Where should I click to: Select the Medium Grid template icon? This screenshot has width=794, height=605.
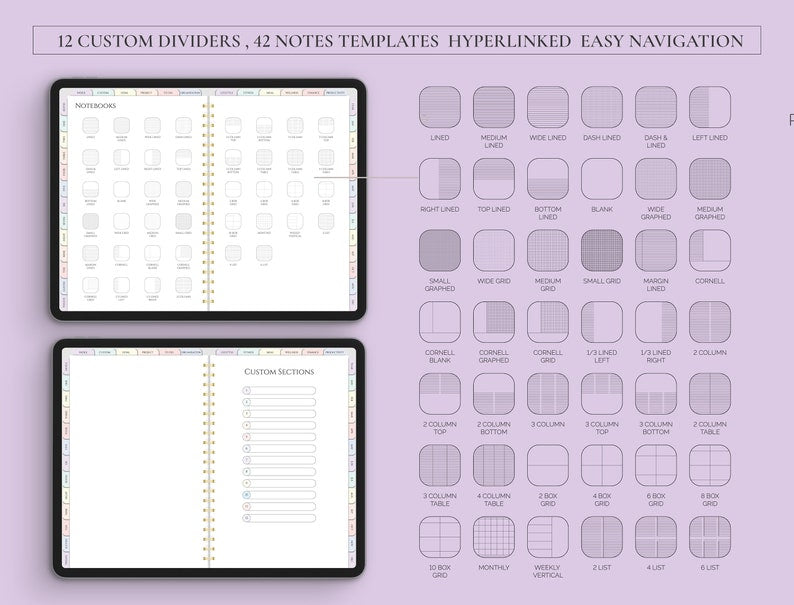coord(548,251)
